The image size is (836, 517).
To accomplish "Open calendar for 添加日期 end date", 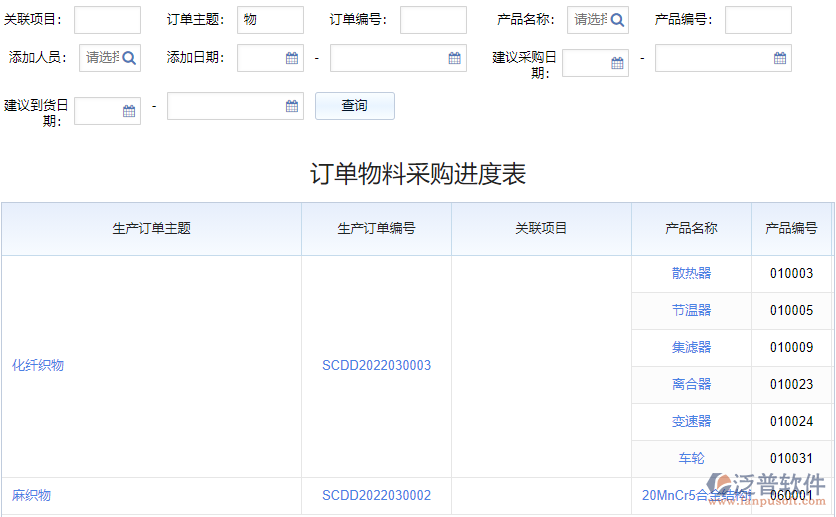I will 454,58.
